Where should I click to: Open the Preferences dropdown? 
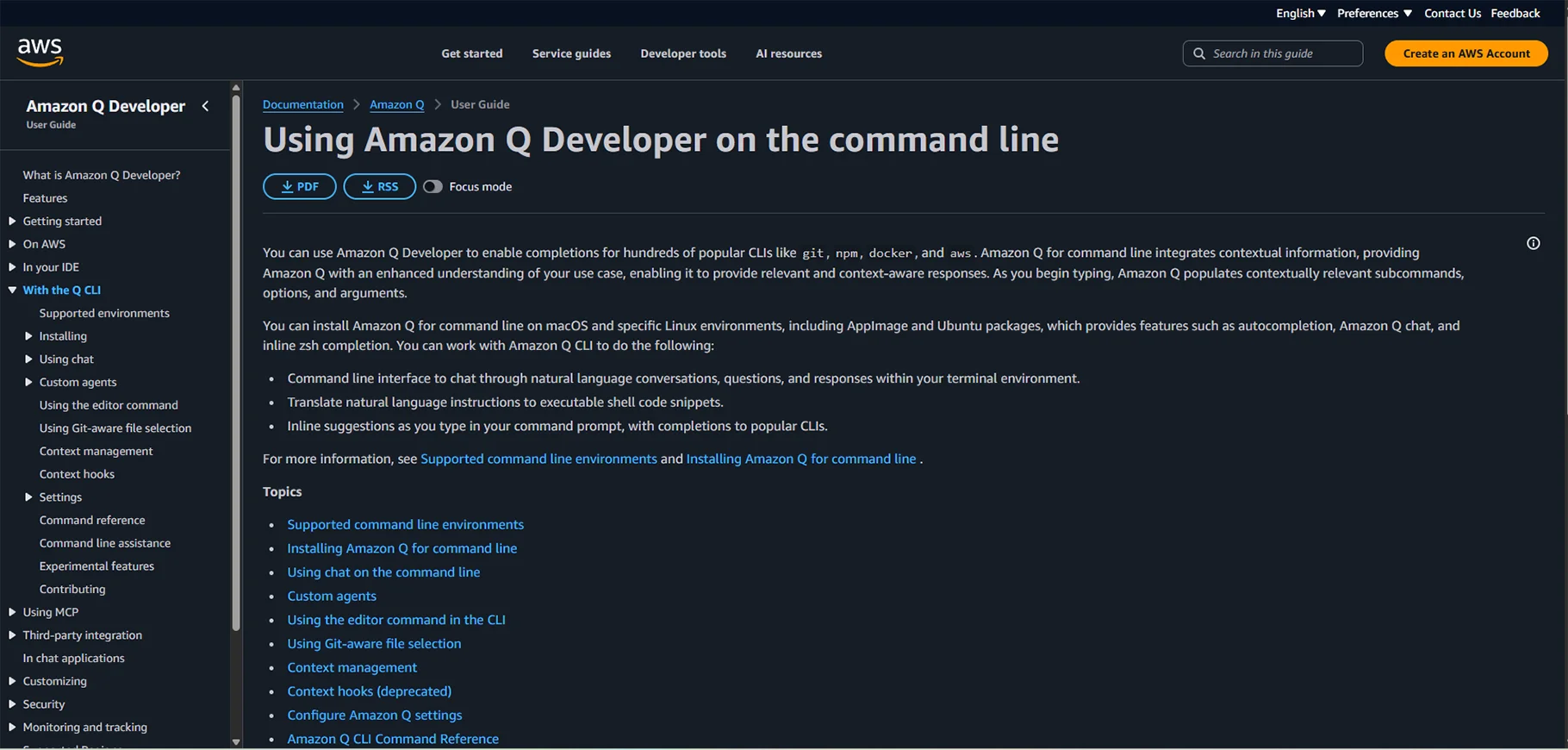(1374, 13)
